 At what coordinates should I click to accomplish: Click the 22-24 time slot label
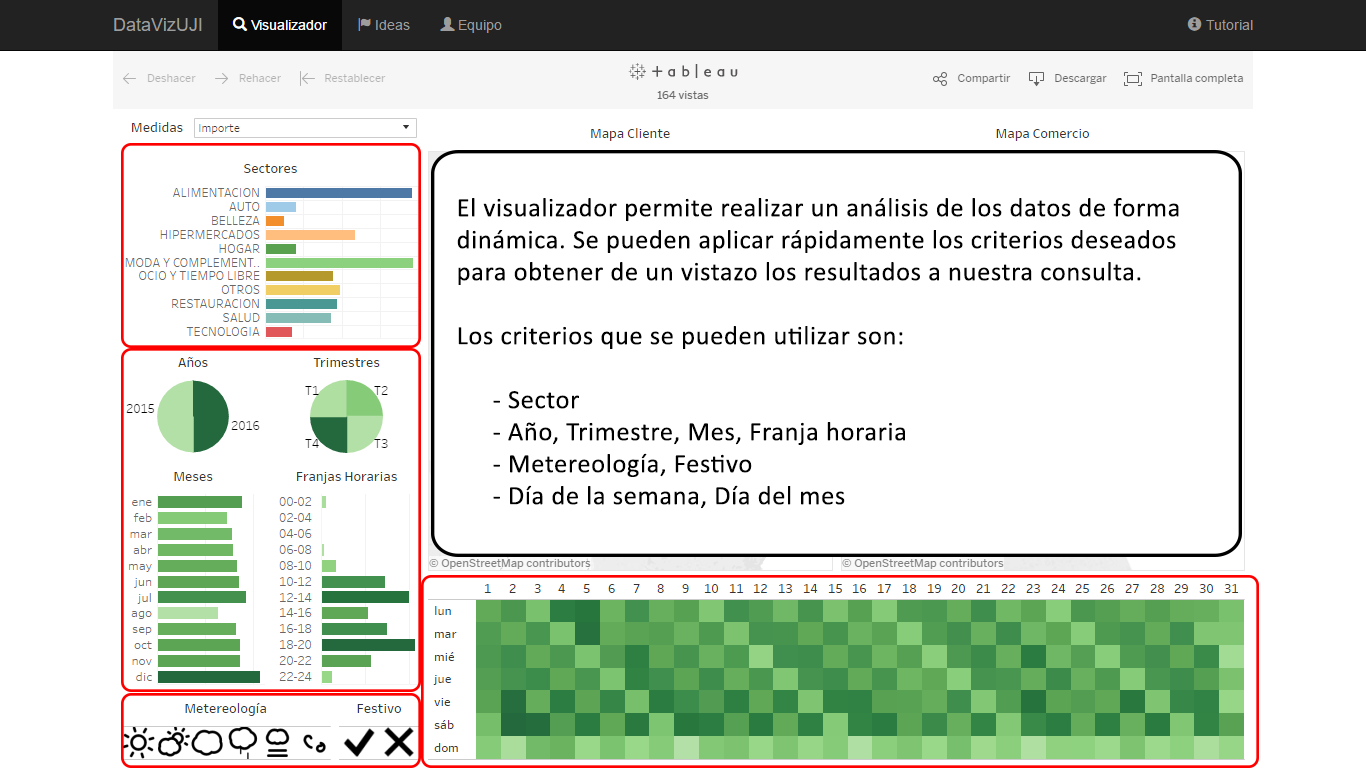tap(295, 677)
